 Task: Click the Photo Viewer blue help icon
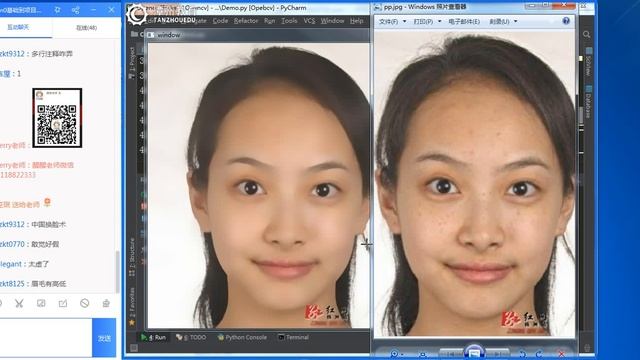(566, 21)
